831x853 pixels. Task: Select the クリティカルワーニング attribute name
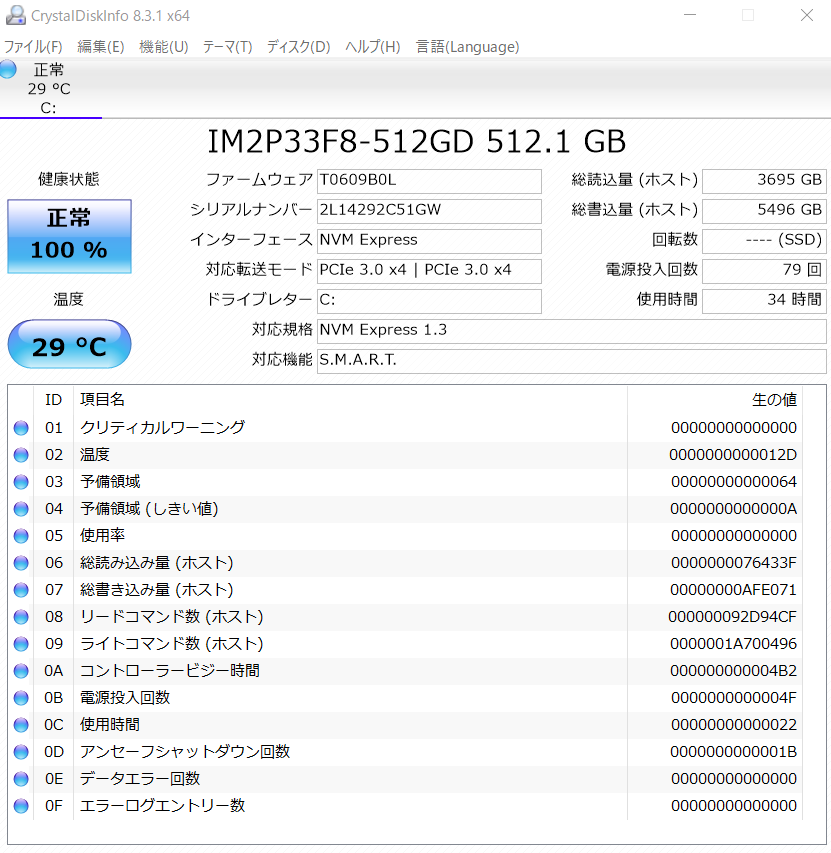[163, 428]
